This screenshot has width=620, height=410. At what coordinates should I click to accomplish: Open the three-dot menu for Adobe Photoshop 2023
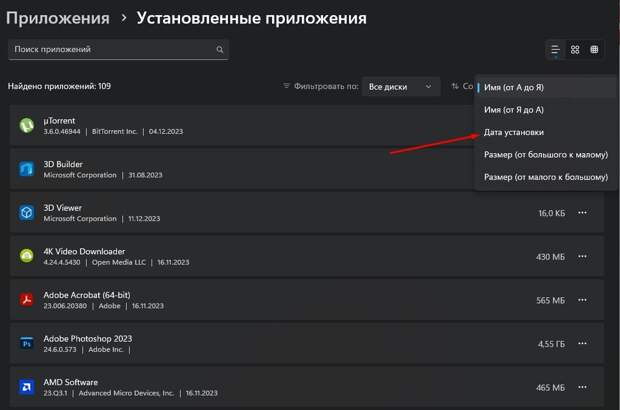[583, 343]
